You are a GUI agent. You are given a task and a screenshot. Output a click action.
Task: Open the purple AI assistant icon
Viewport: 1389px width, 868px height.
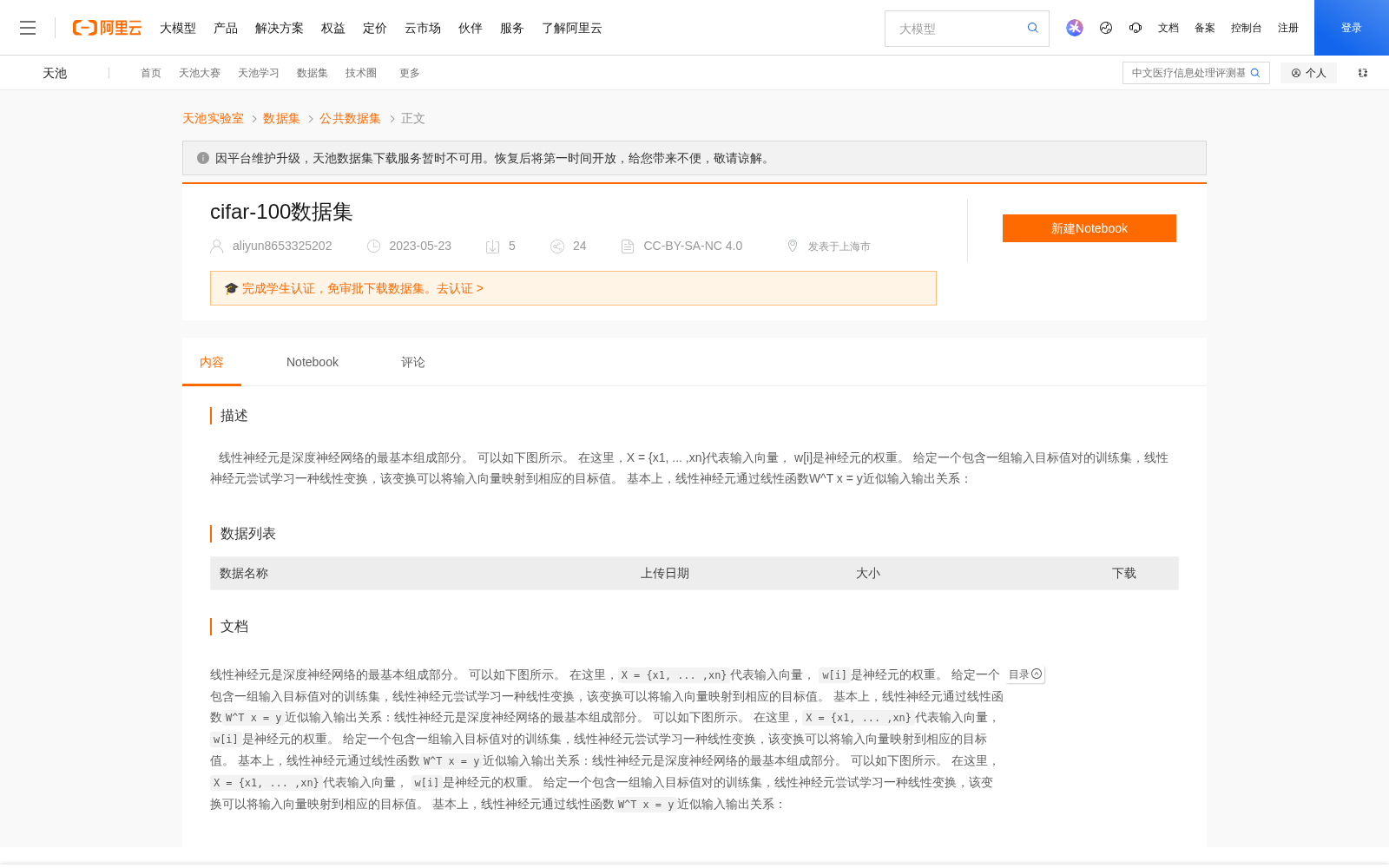pyautogui.click(x=1075, y=28)
